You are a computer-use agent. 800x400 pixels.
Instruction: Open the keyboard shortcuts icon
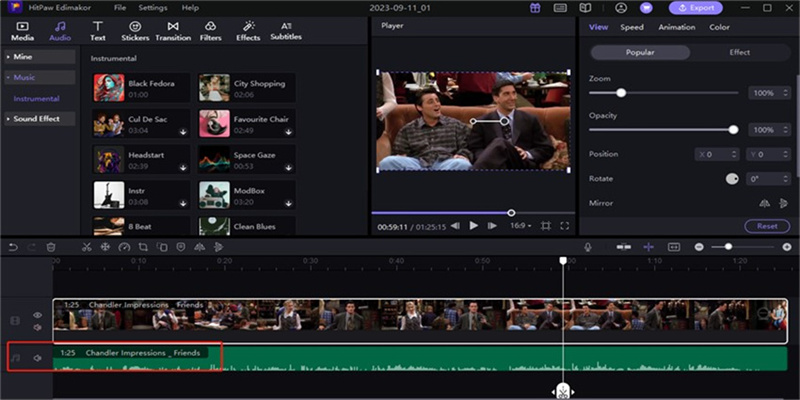click(560, 8)
